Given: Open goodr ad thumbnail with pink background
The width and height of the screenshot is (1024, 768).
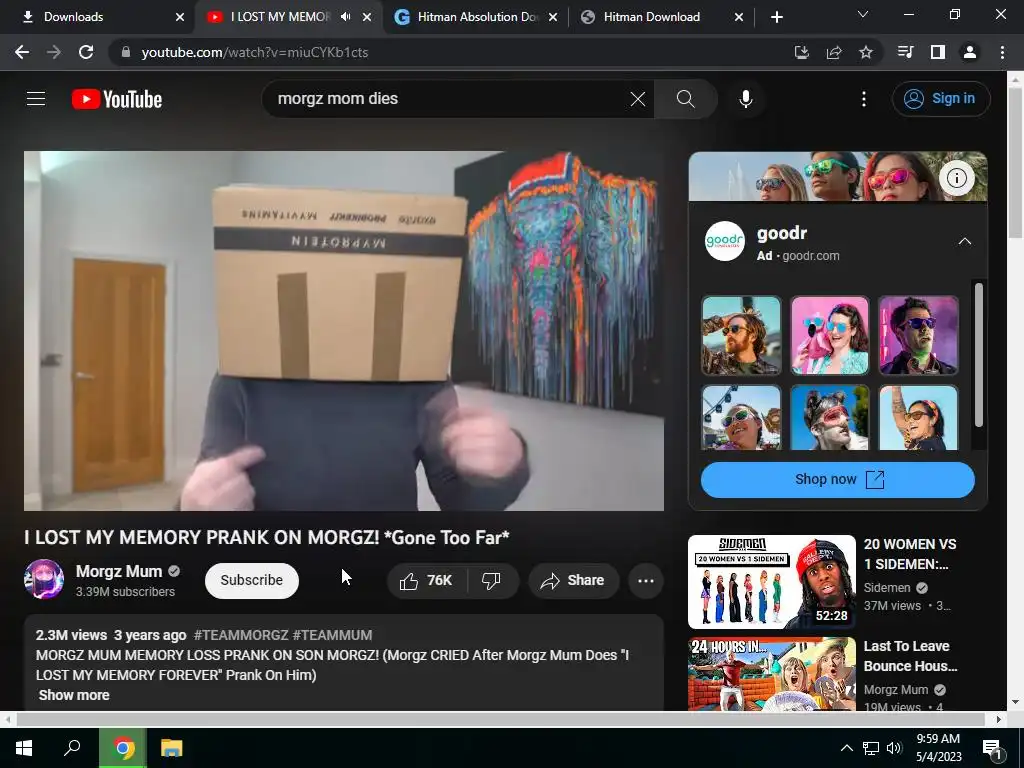Looking at the screenshot, I should click(829, 335).
